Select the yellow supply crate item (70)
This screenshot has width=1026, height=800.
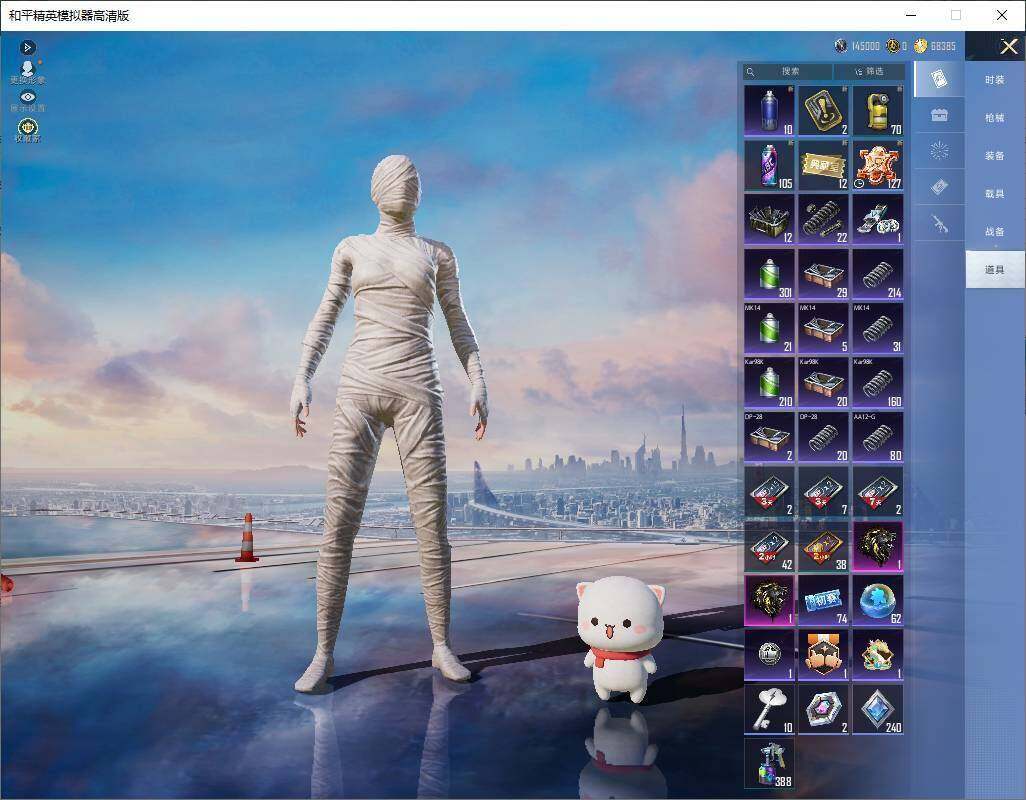(x=878, y=111)
